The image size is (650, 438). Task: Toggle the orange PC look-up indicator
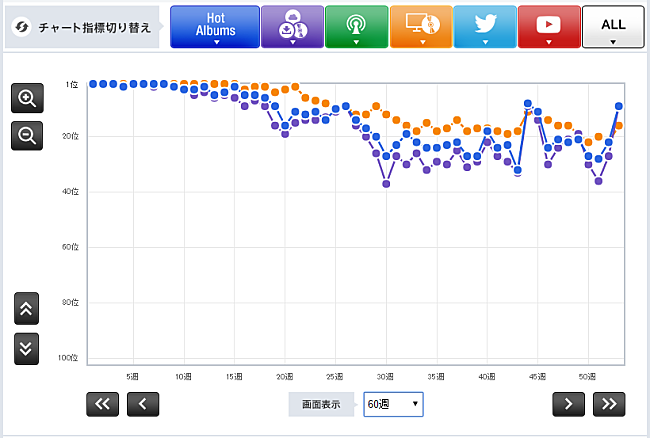pos(420,27)
